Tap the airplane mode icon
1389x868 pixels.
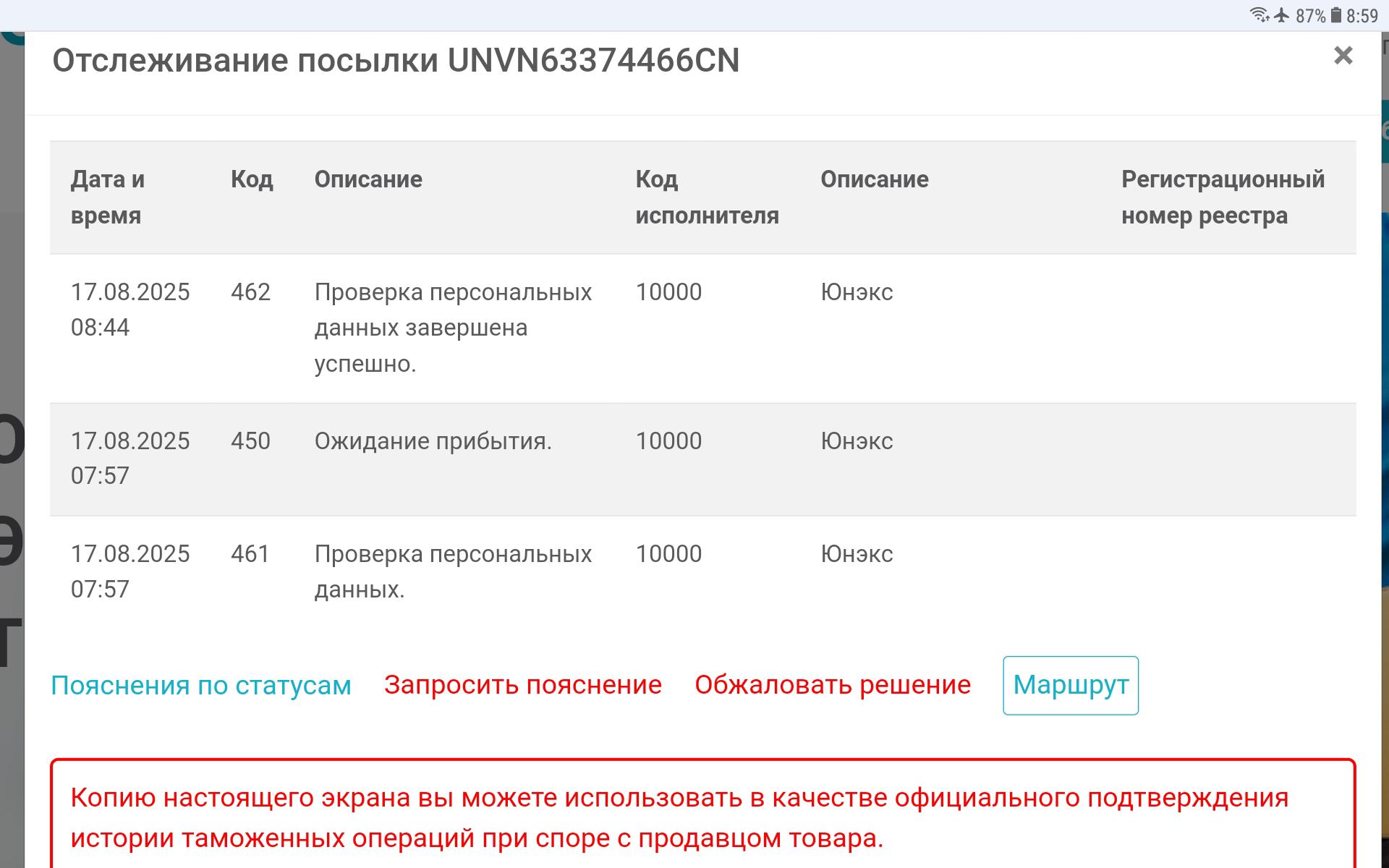(x=1282, y=15)
